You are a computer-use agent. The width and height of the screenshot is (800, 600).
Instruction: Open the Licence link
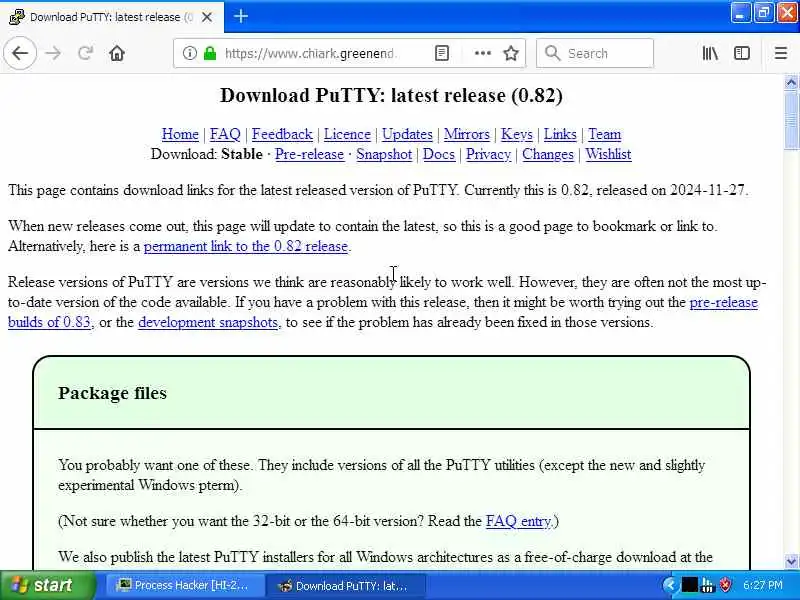[347, 134]
